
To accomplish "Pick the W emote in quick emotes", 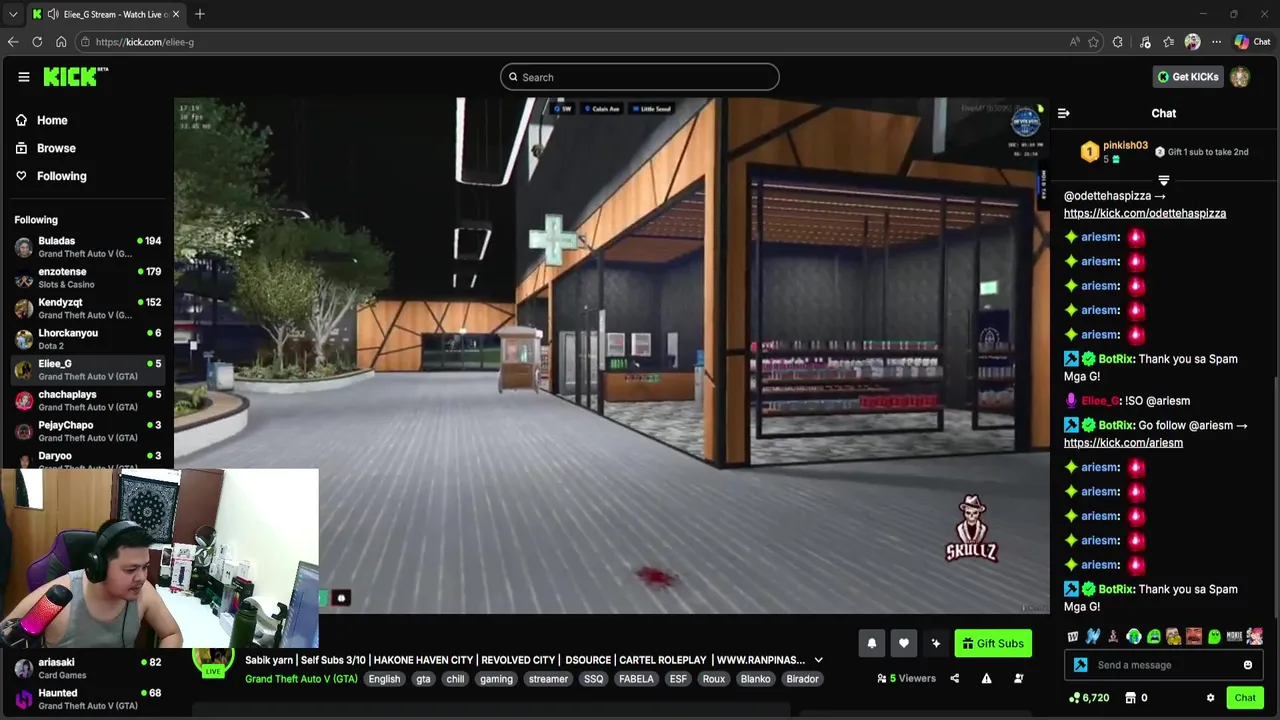I will point(1073,636).
